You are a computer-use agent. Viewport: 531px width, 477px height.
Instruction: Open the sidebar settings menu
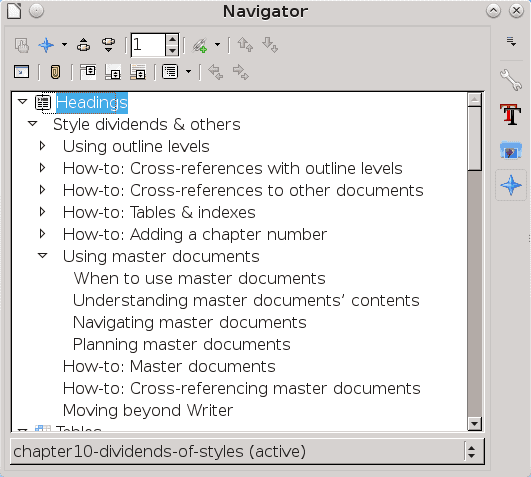tap(511, 42)
